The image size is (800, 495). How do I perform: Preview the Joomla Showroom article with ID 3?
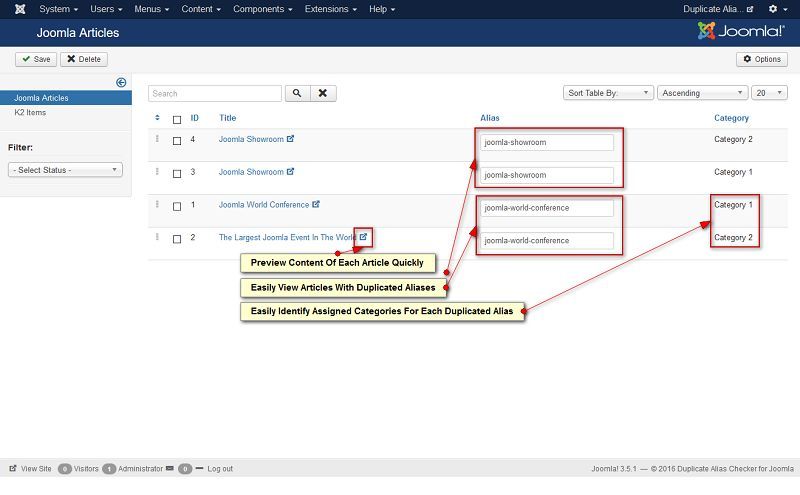(x=290, y=171)
